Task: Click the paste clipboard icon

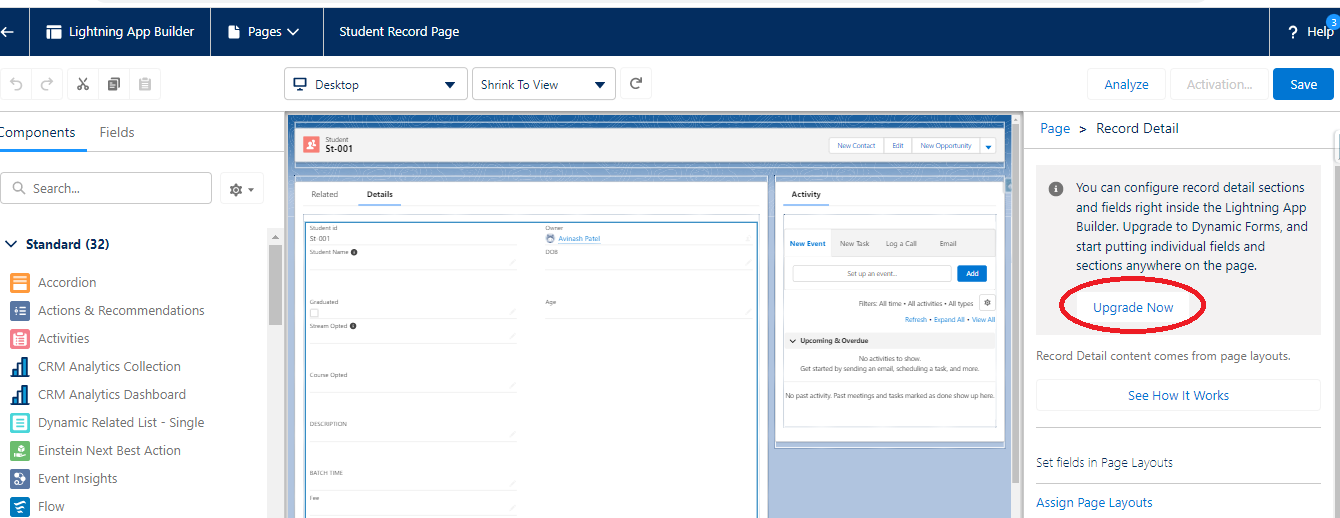Action: (x=145, y=85)
